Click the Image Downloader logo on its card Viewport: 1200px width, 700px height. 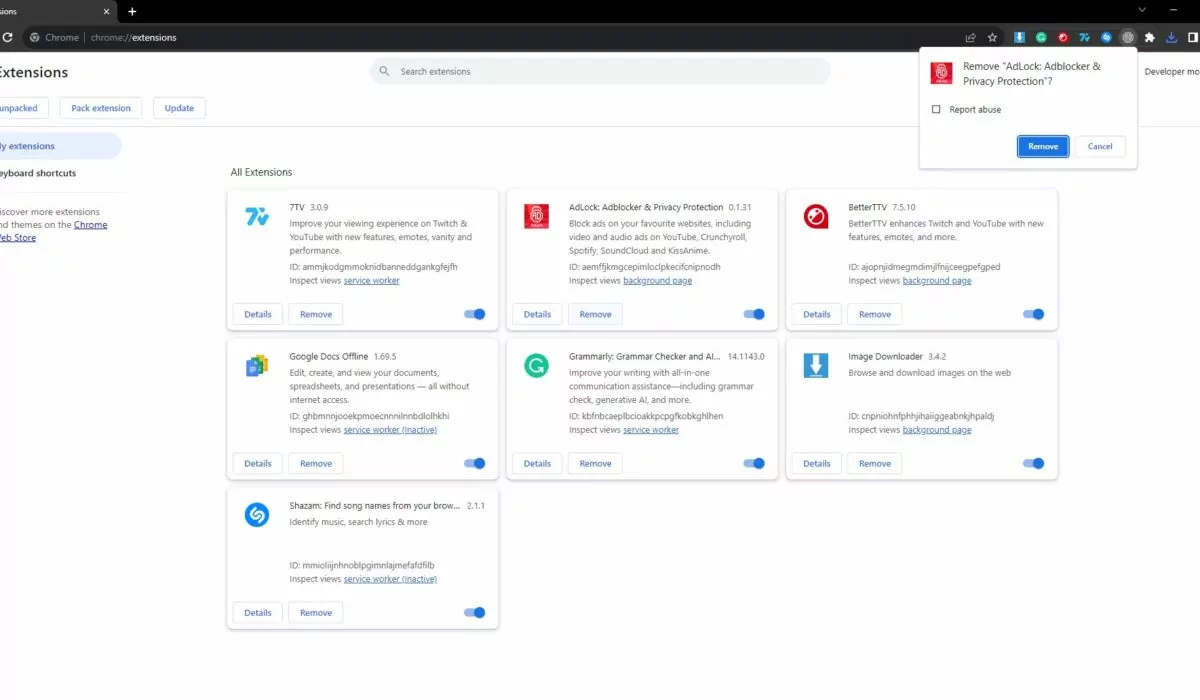tap(816, 366)
